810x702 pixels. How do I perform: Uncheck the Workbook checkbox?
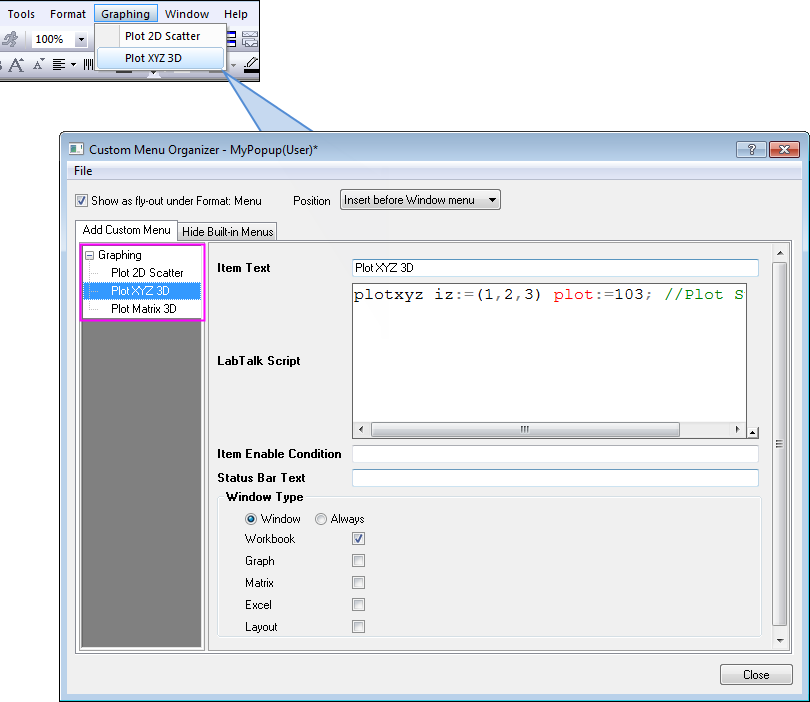tap(358, 539)
